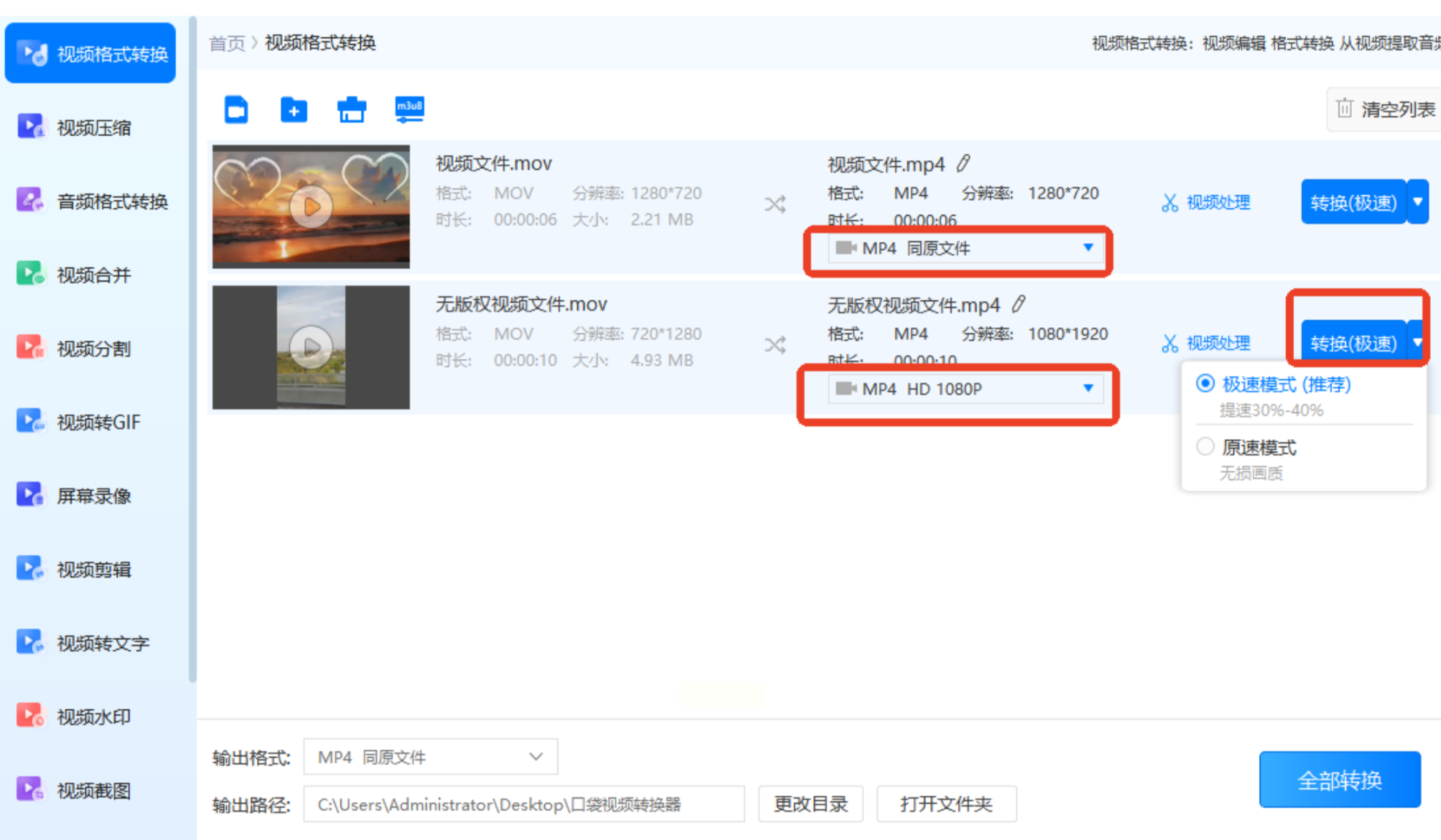1441x840 pixels.
Task: Open 输出格式 dropdown at bottom
Action: (x=430, y=757)
